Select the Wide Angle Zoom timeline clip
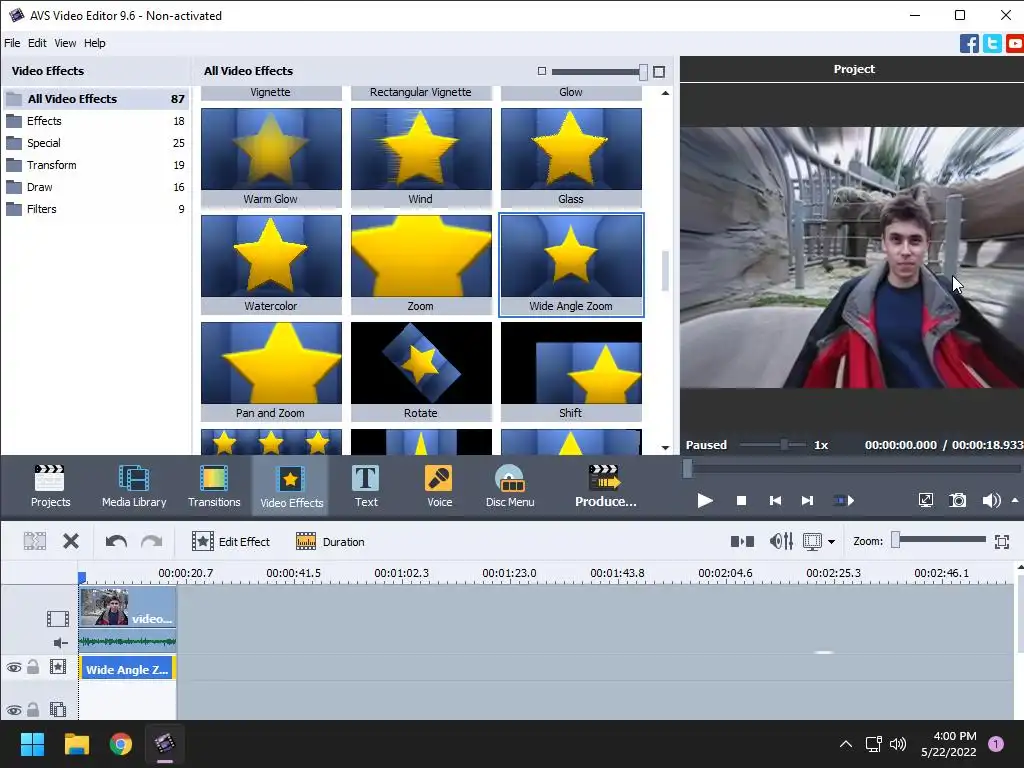 click(x=127, y=669)
